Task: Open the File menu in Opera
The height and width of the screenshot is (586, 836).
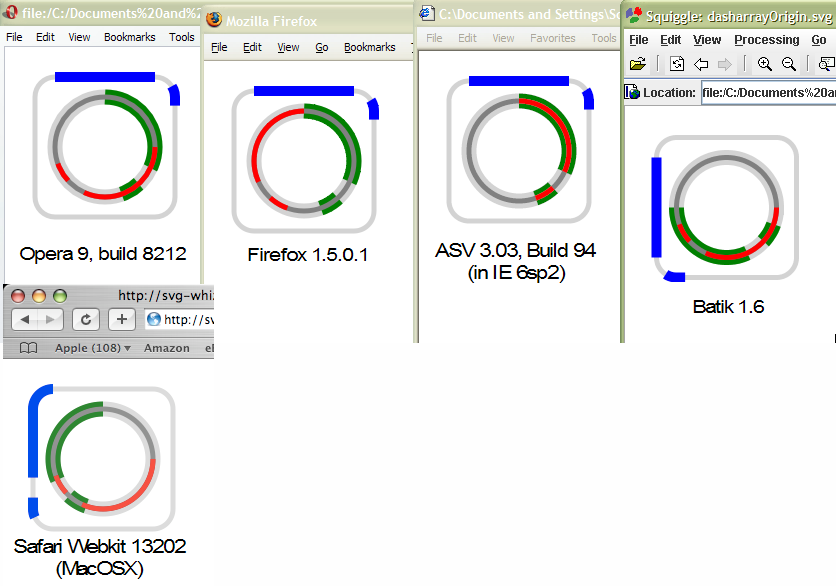Action: (x=14, y=37)
